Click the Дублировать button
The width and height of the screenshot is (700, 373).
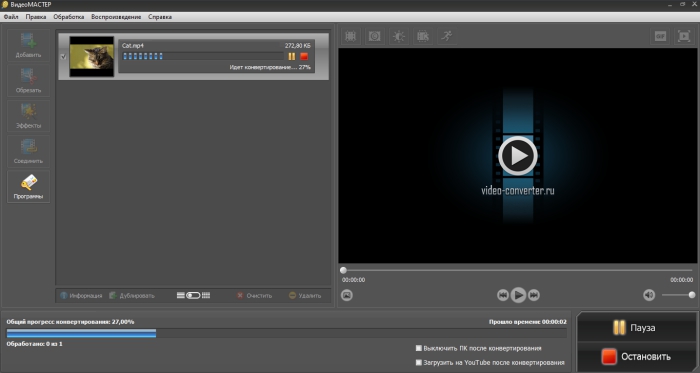click(132, 295)
